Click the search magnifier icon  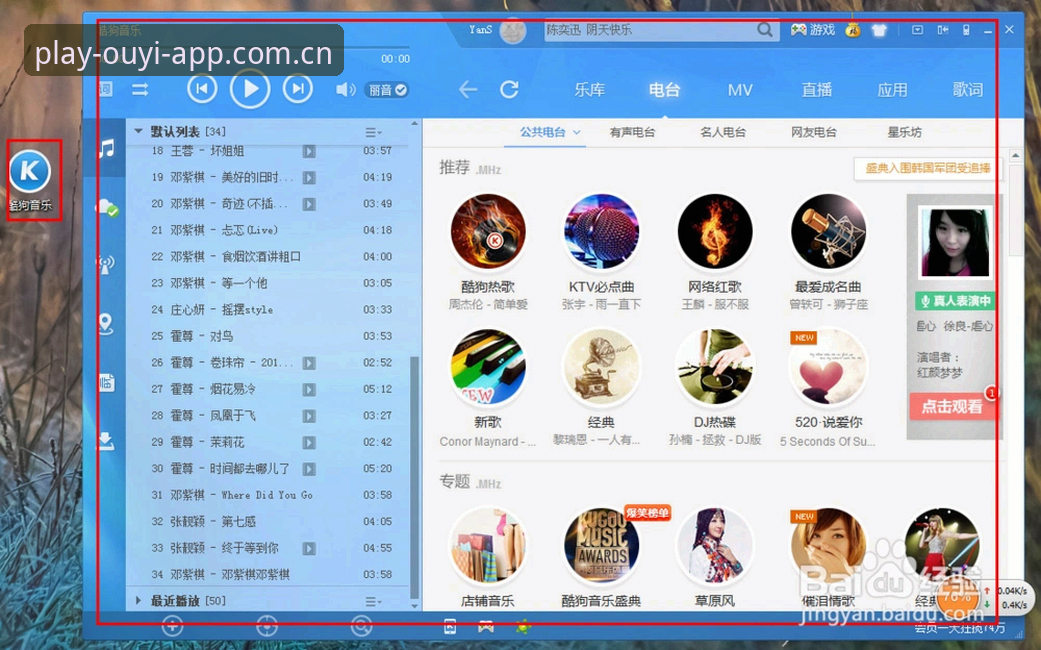pyautogui.click(x=765, y=30)
